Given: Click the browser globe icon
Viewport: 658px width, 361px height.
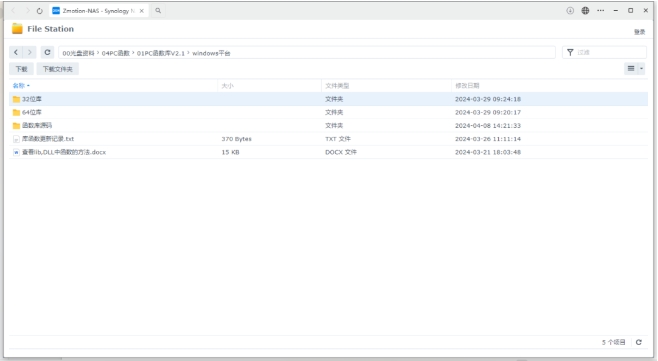Looking at the screenshot, I should (585, 10).
